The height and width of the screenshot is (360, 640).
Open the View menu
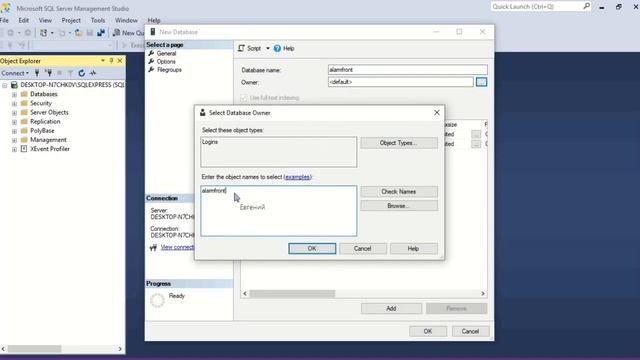tap(45, 20)
